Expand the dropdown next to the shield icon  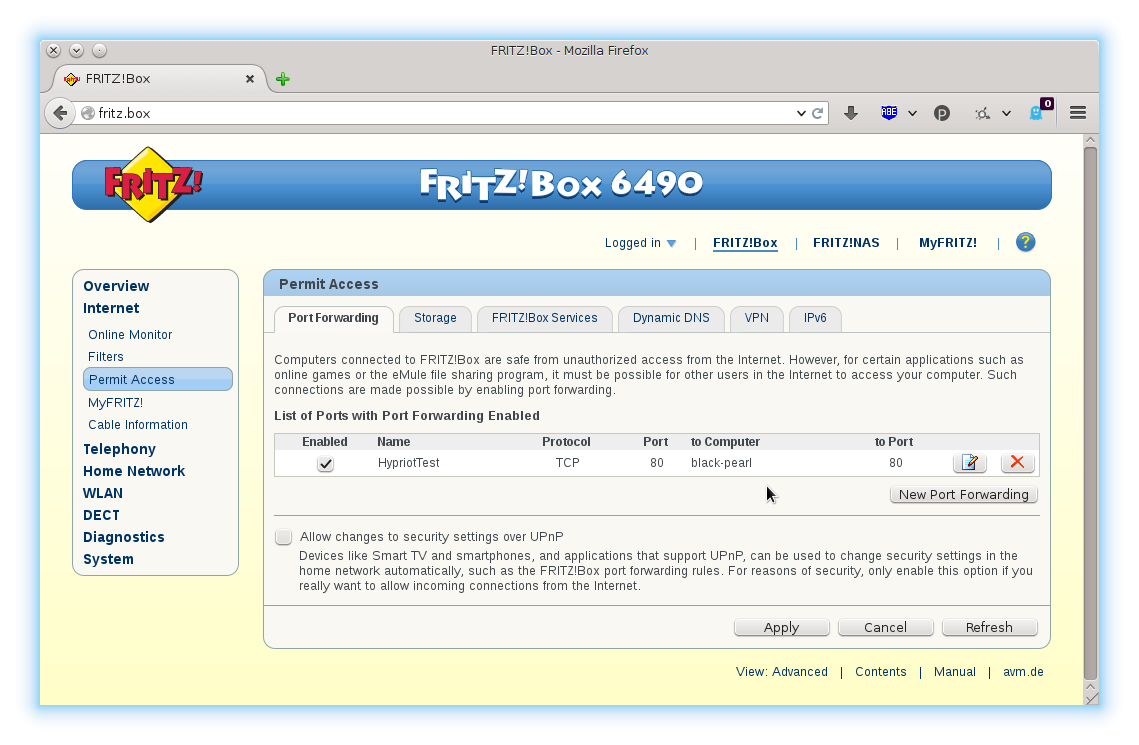[912, 112]
